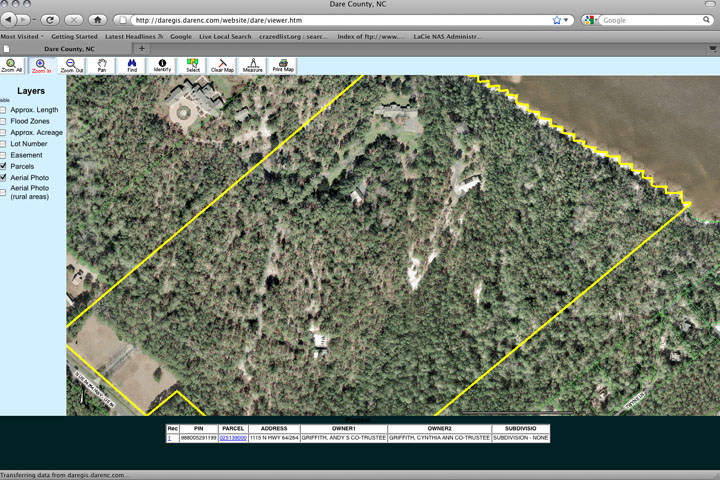This screenshot has width=720, height=480.
Task: Click the browser address bar URL field
Action: pos(330,20)
